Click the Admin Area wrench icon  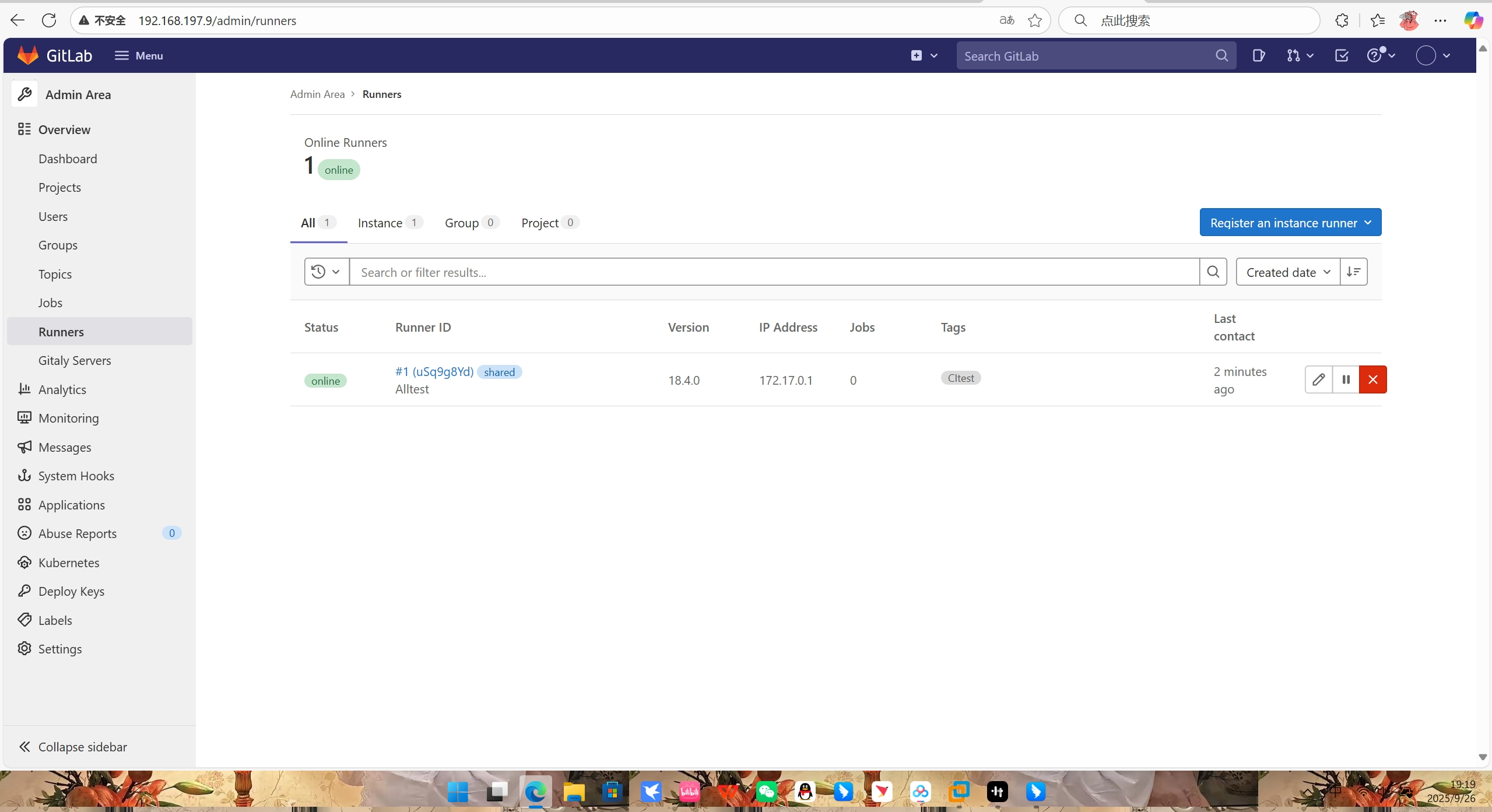pyautogui.click(x=24, y=94)
